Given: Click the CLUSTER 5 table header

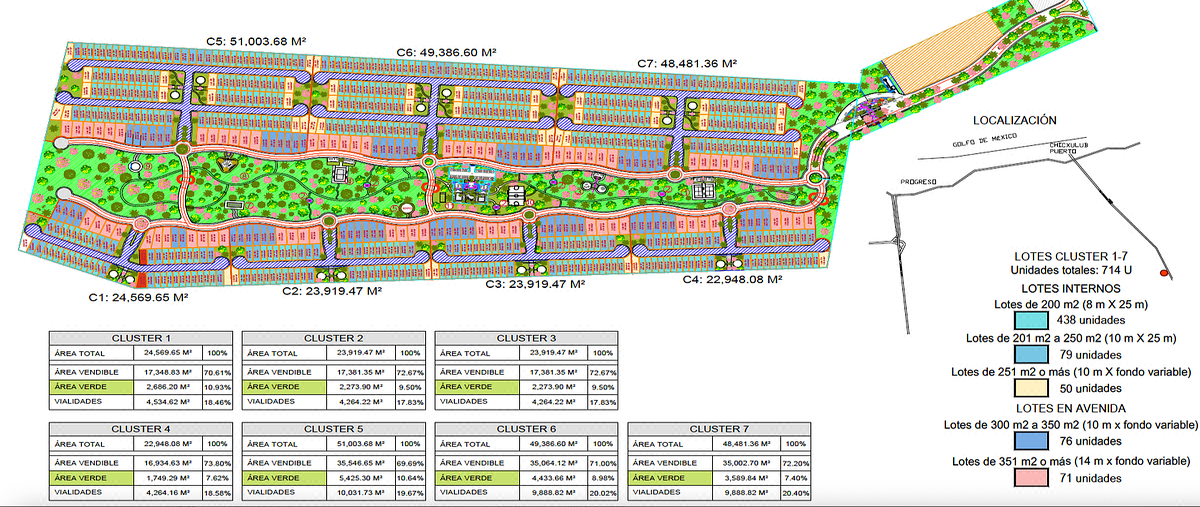Looking at the screenshot, I should [333, 428].
